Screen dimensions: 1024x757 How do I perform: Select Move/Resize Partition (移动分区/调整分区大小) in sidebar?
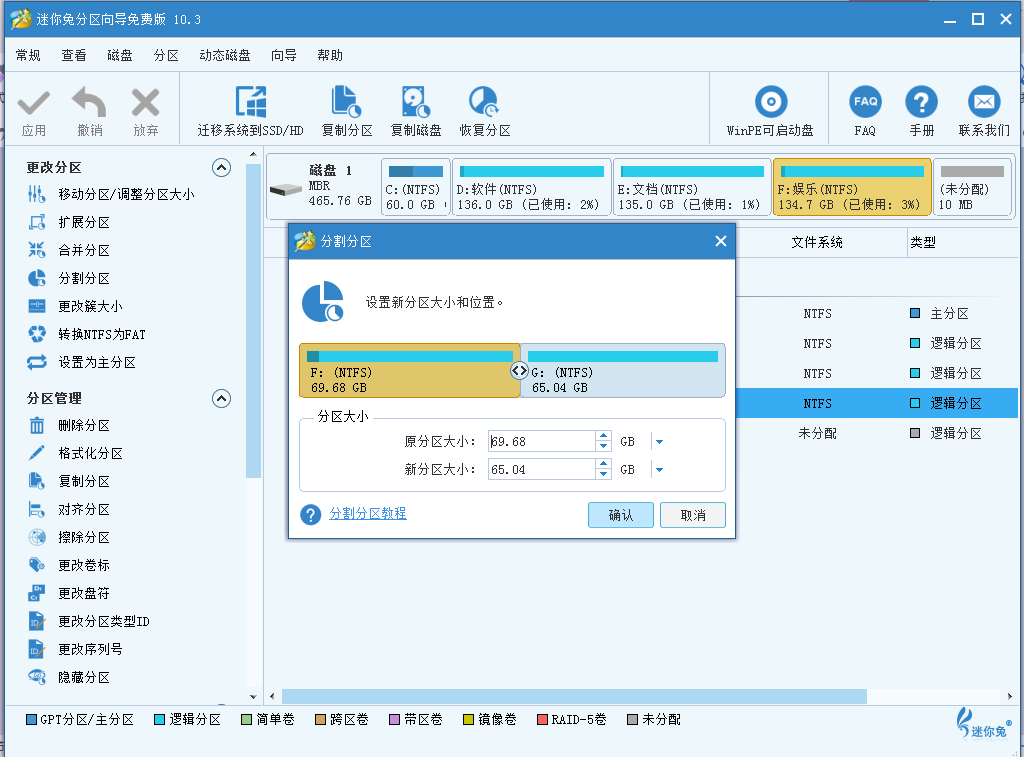(126, 194)
